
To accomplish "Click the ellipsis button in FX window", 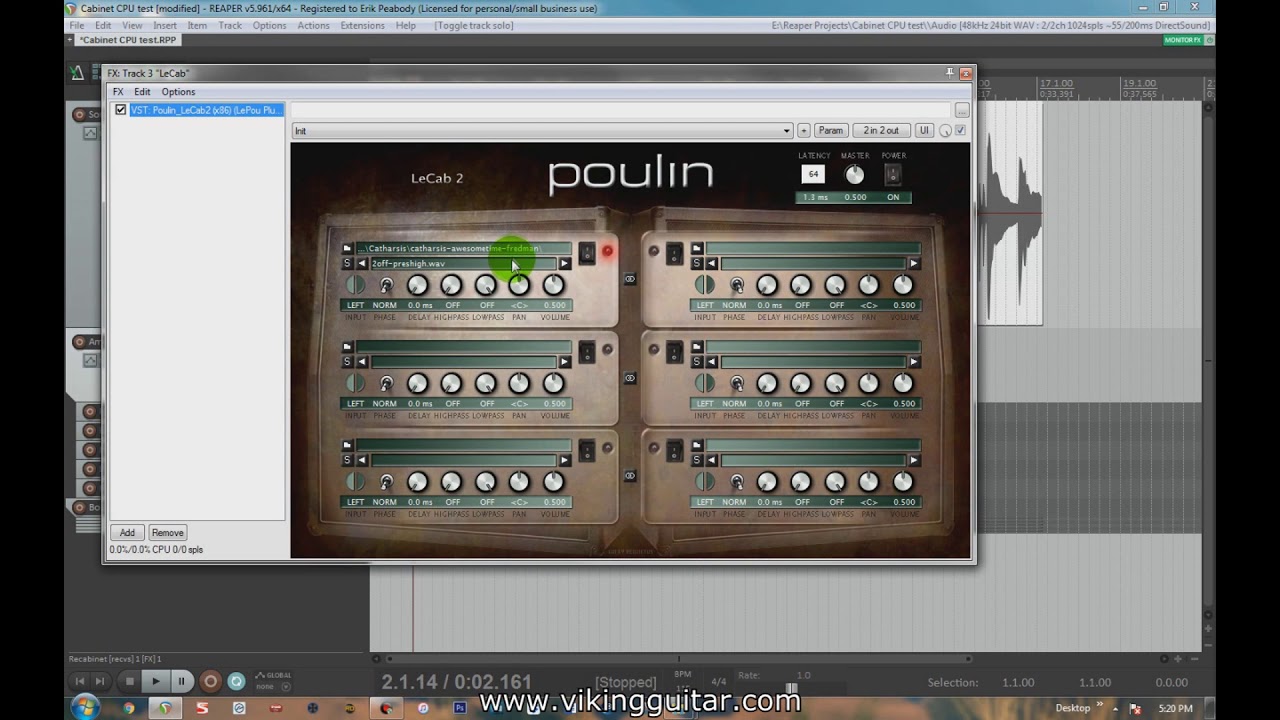I will [962, 110].
